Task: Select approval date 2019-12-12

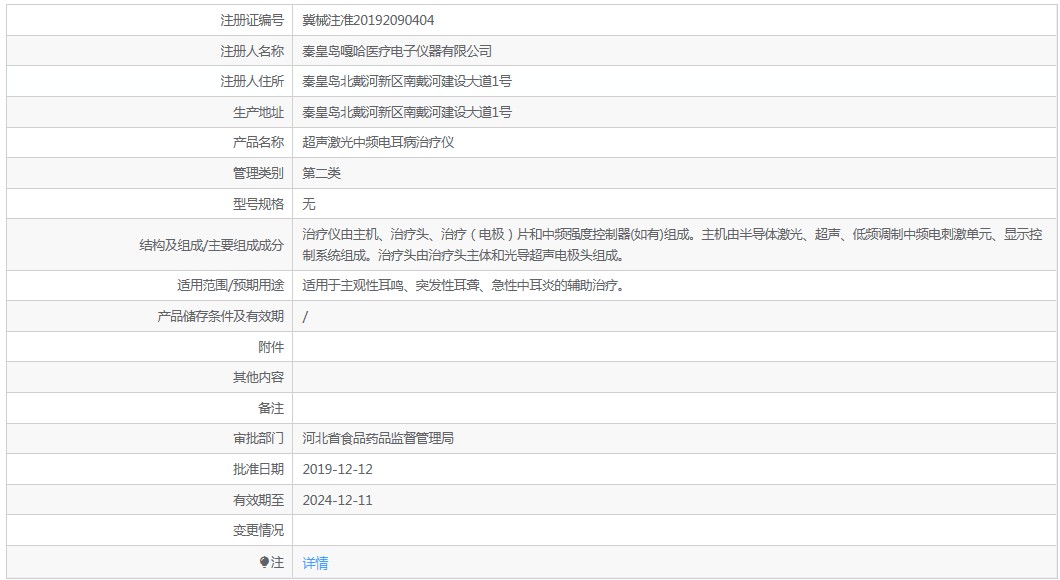Action: [x=337, y=469]
